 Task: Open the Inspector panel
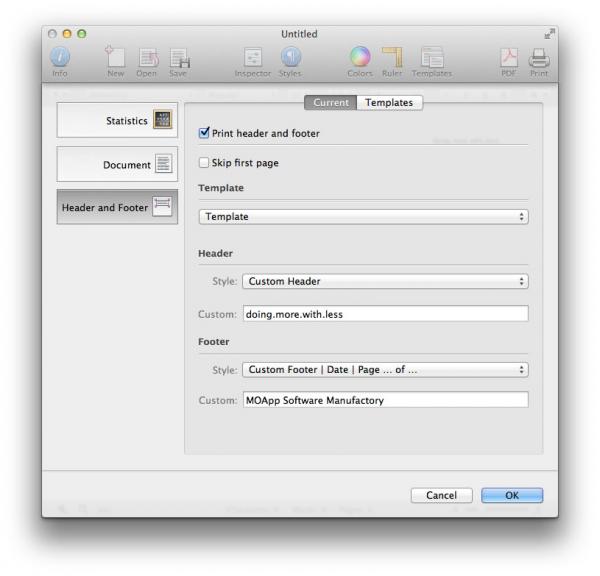pyautogui.click(x=252, y=58)
